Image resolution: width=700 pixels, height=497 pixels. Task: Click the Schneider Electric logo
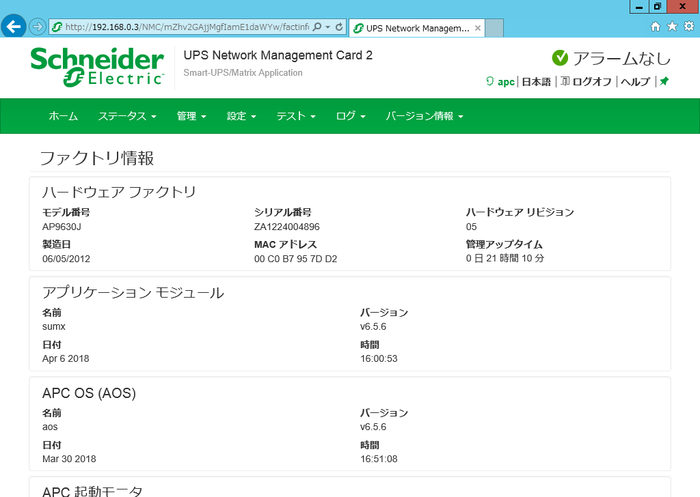coord(97,67)
